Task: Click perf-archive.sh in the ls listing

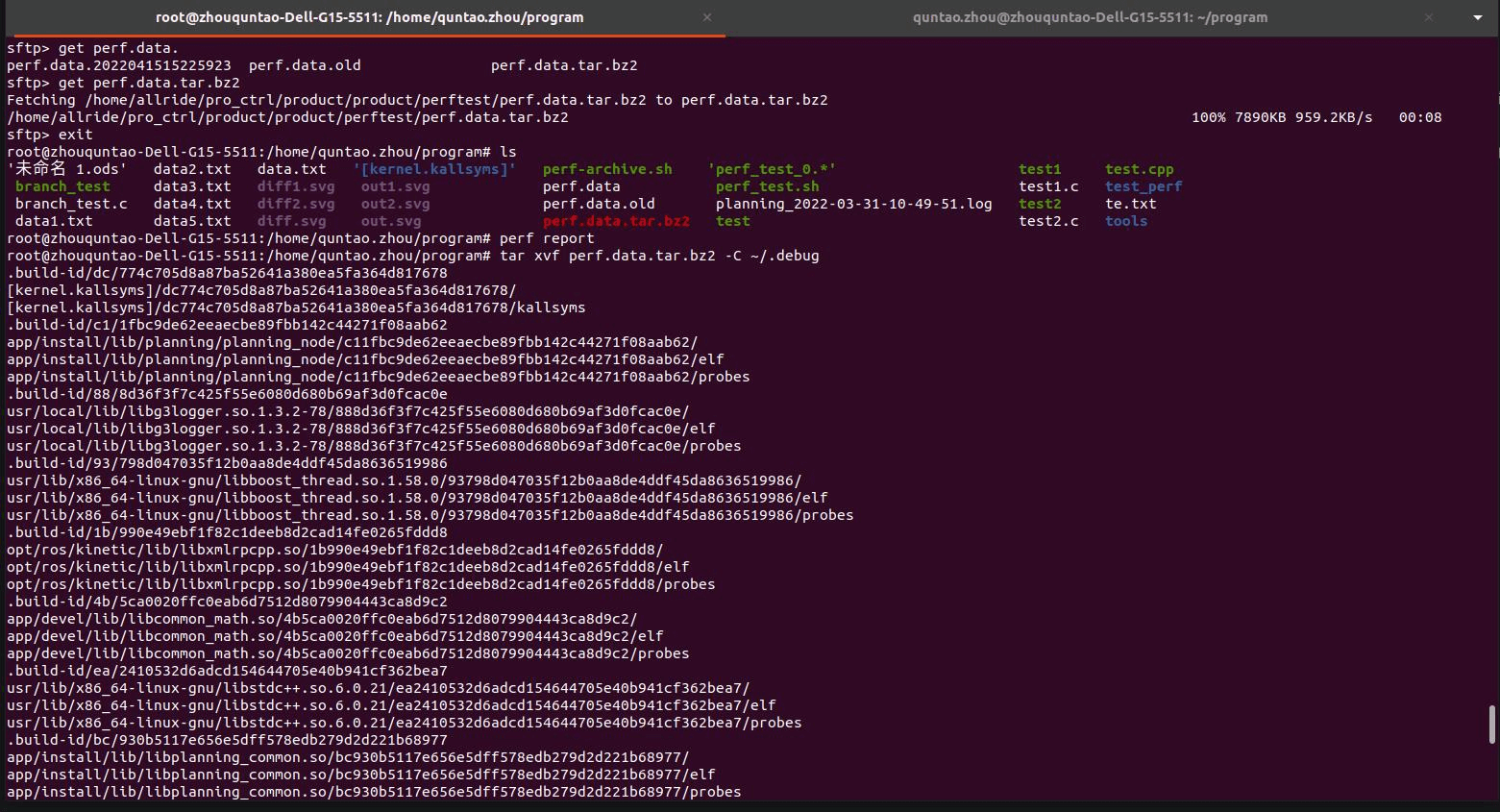Action: pos(607,169)
